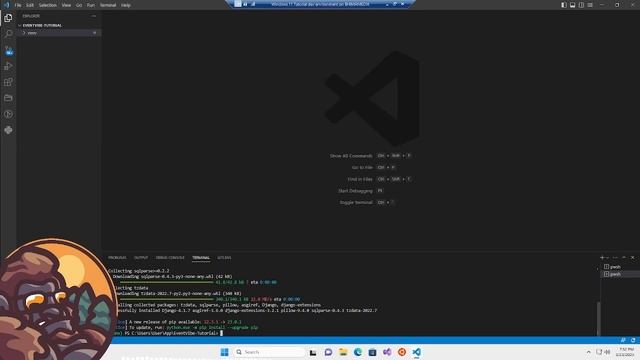Open the Customize Layout icon
The width and height of the screenshot is (640, 360).
[590, 5]
